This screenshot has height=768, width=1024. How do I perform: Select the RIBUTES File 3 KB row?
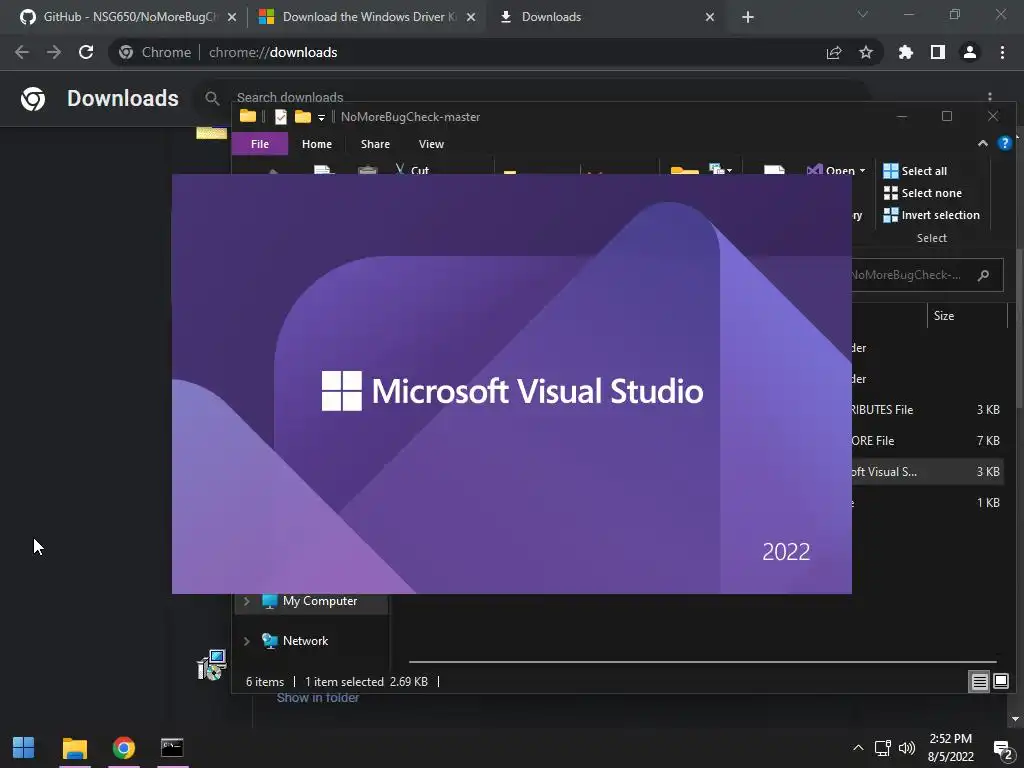coord(927,410)
